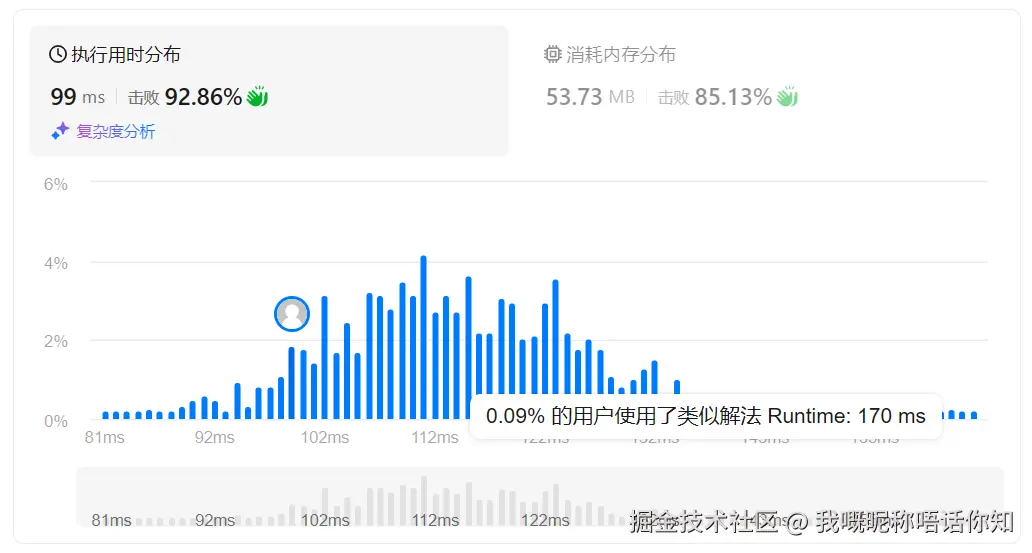The height and width of the screenshot is (553, 1032).
Task: Open the 复杂度分析 link
Action: 116,131
